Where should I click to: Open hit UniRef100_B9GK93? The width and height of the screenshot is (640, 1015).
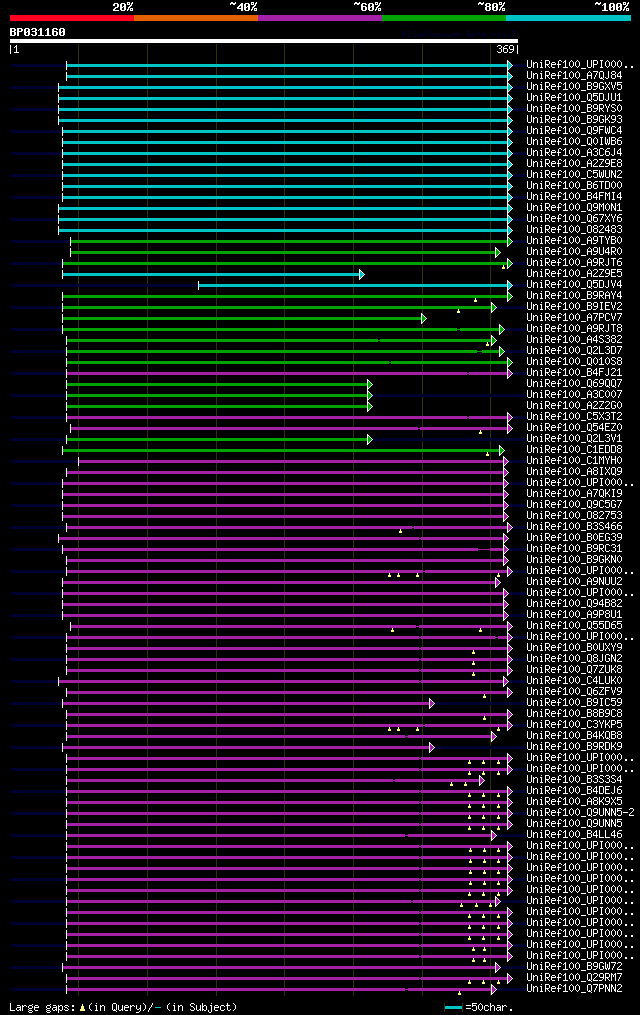point(575,120)
